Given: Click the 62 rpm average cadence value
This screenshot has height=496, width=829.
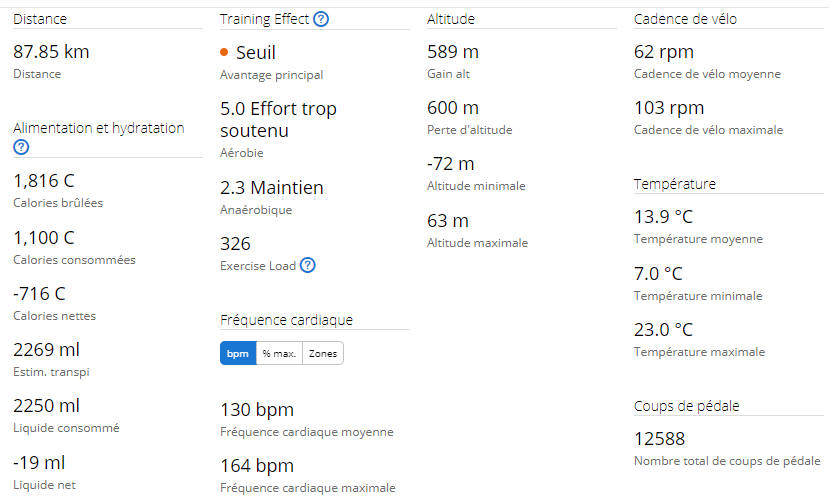Looking at the screenshot, I should [x=664, y=52].
